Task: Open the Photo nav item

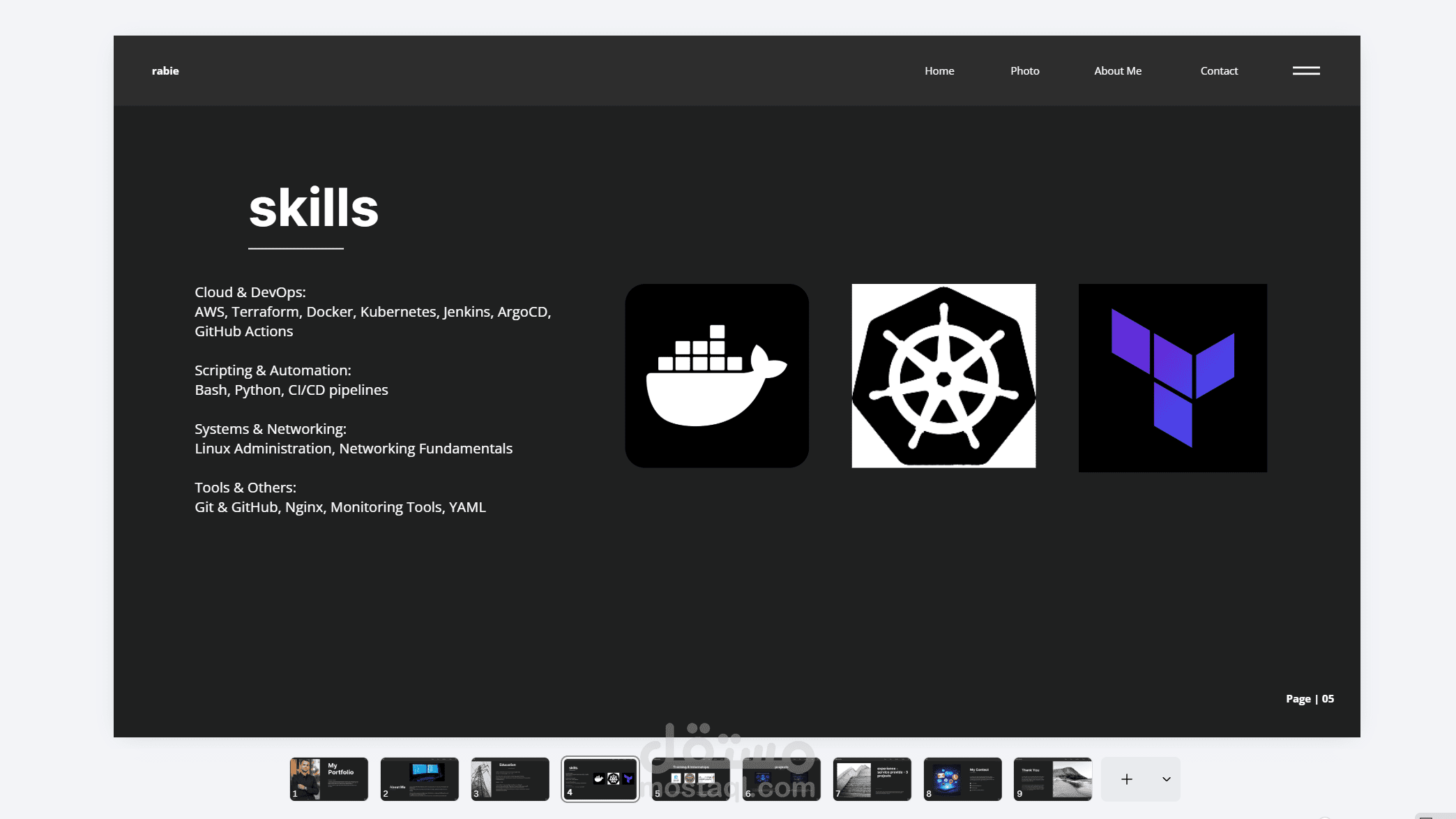Action: [1024, 70]
